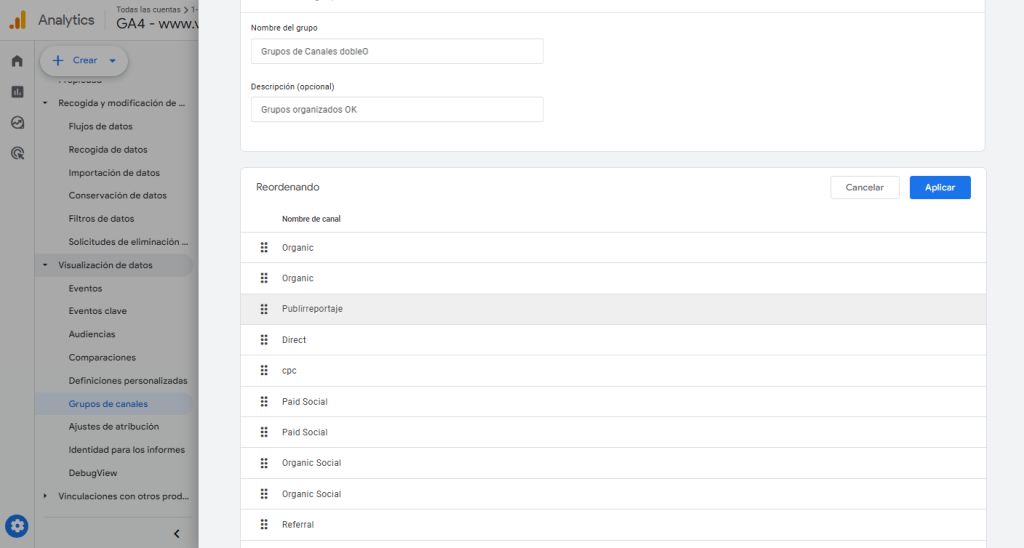Open the Reports chart icon
This screenshot has width=1024, height=548.
coord(17,92)
